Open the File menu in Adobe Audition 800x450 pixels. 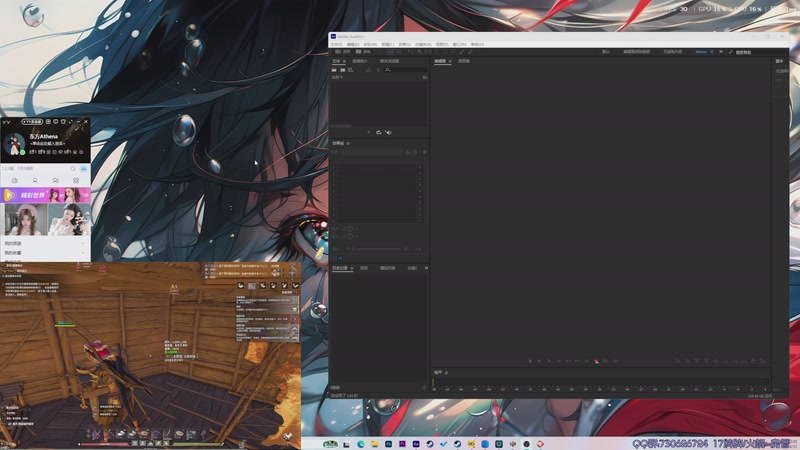[x=337, y=44]
